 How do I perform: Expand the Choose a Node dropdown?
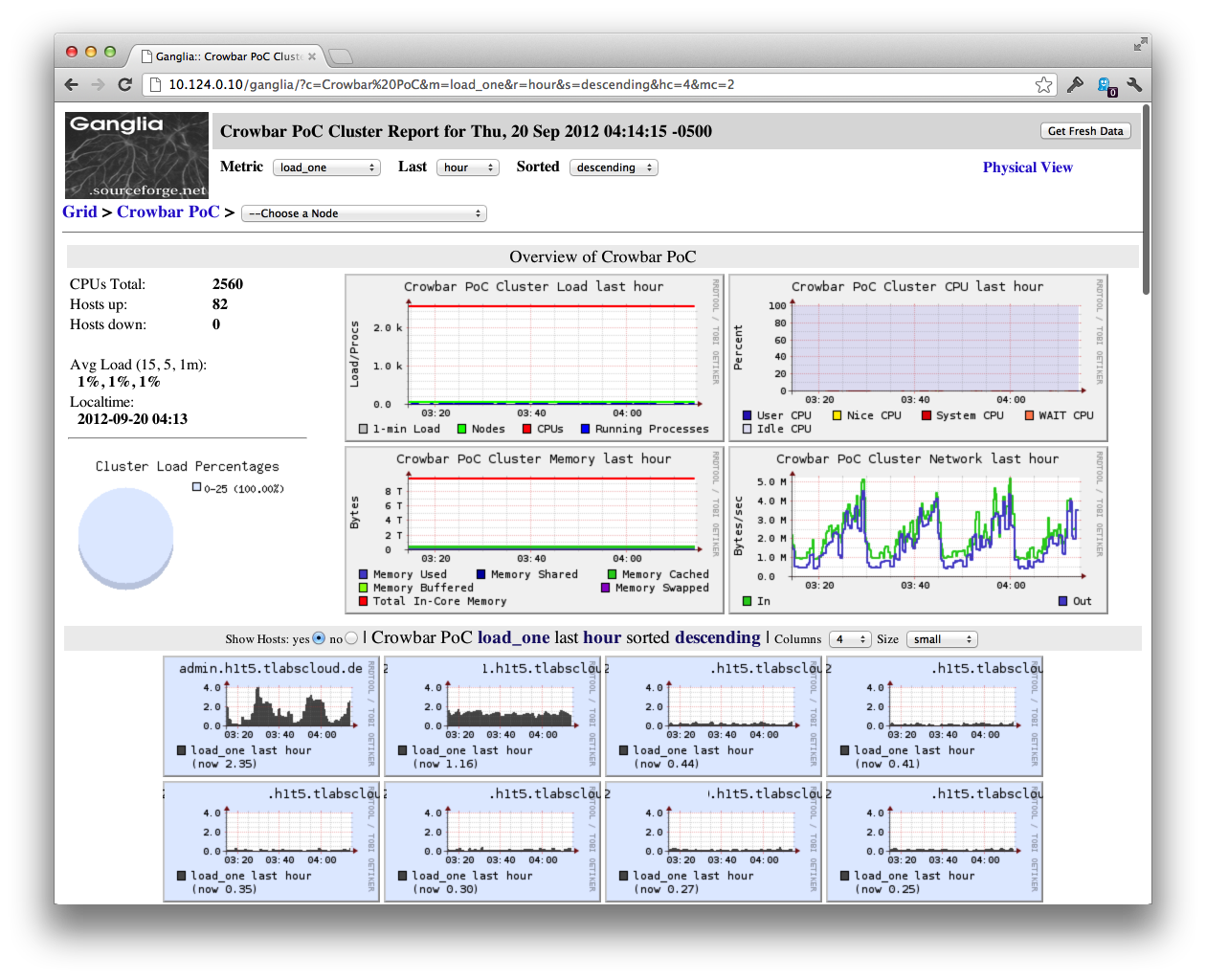coord(364,213)
